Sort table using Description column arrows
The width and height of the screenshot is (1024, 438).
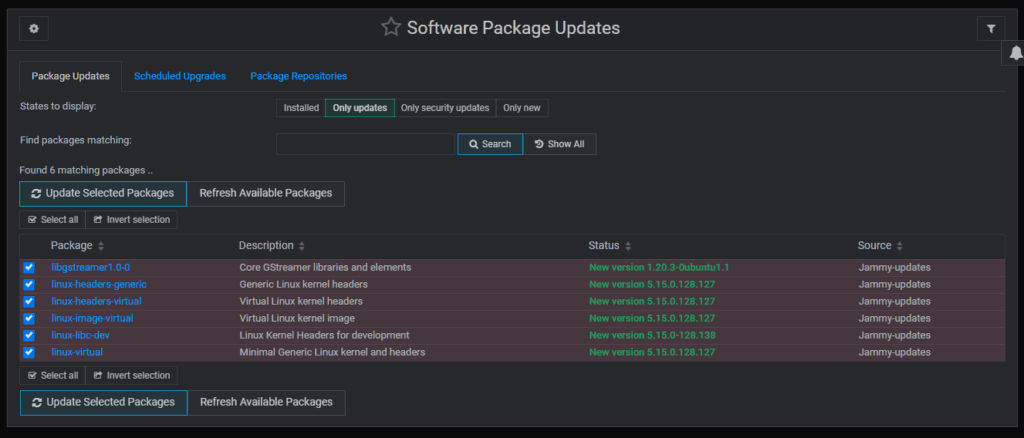click(302, 246)
